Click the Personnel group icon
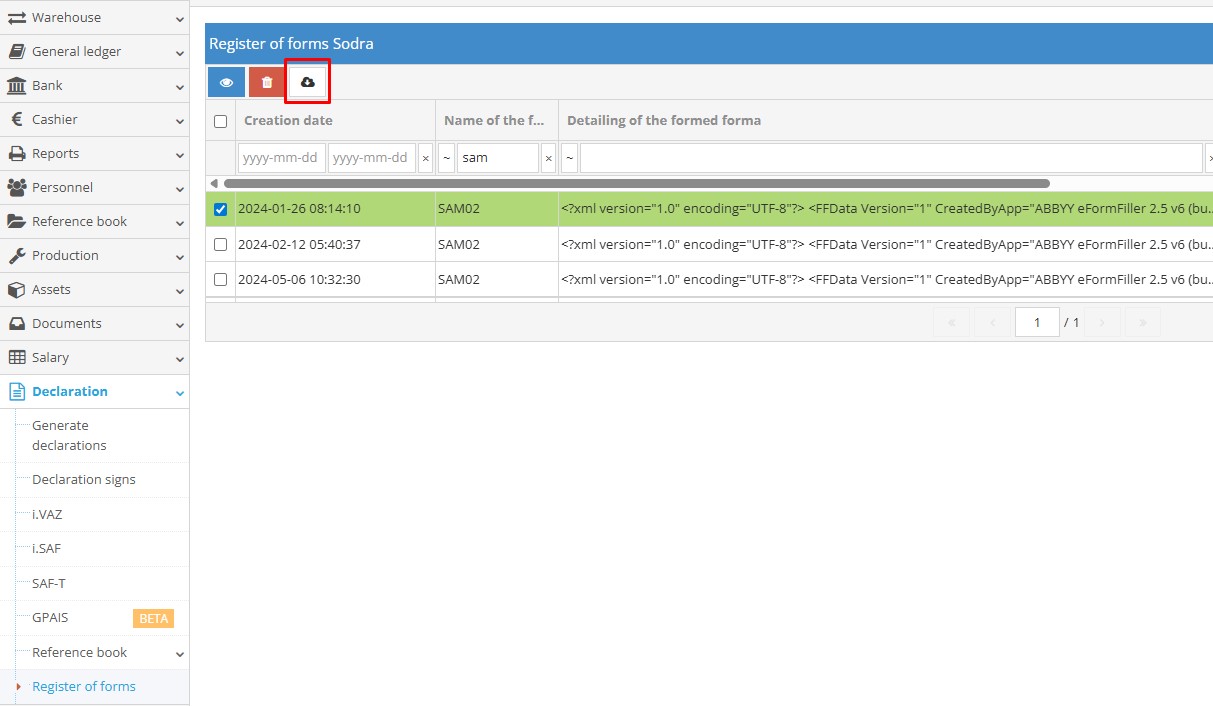This screenshot has height=706, width=1213. 16,188
